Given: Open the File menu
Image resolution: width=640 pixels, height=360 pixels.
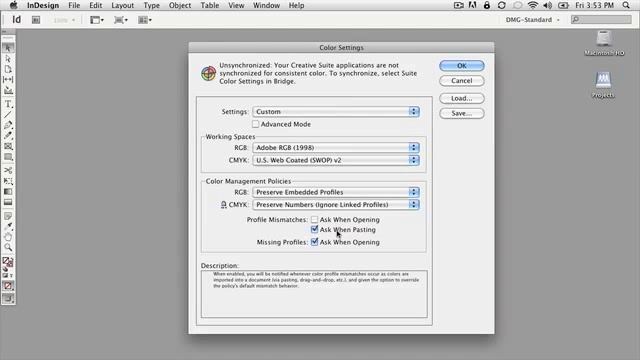Looking at the screenshot, I should tap(74, 5).
